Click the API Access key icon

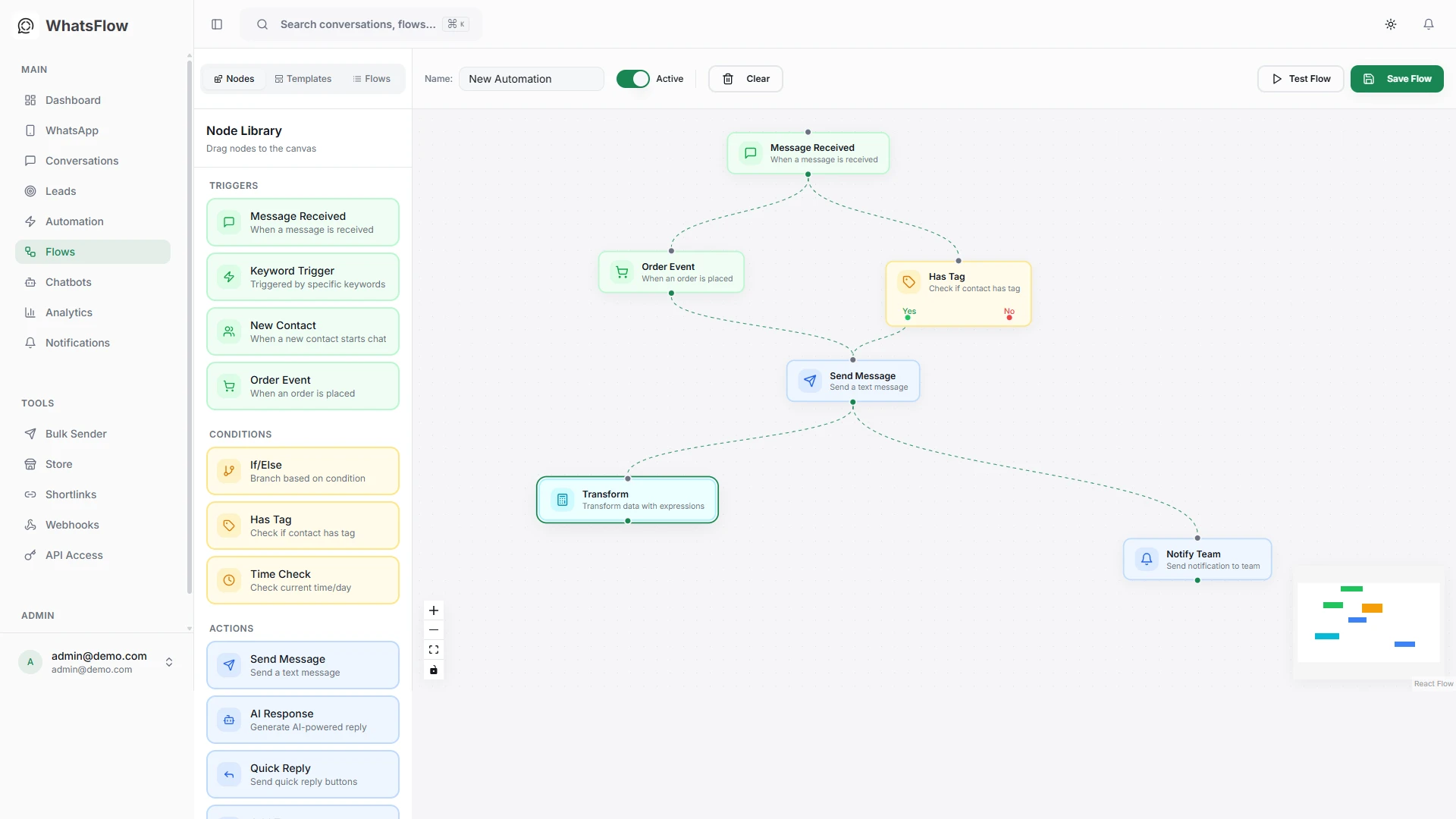[30, 555]
